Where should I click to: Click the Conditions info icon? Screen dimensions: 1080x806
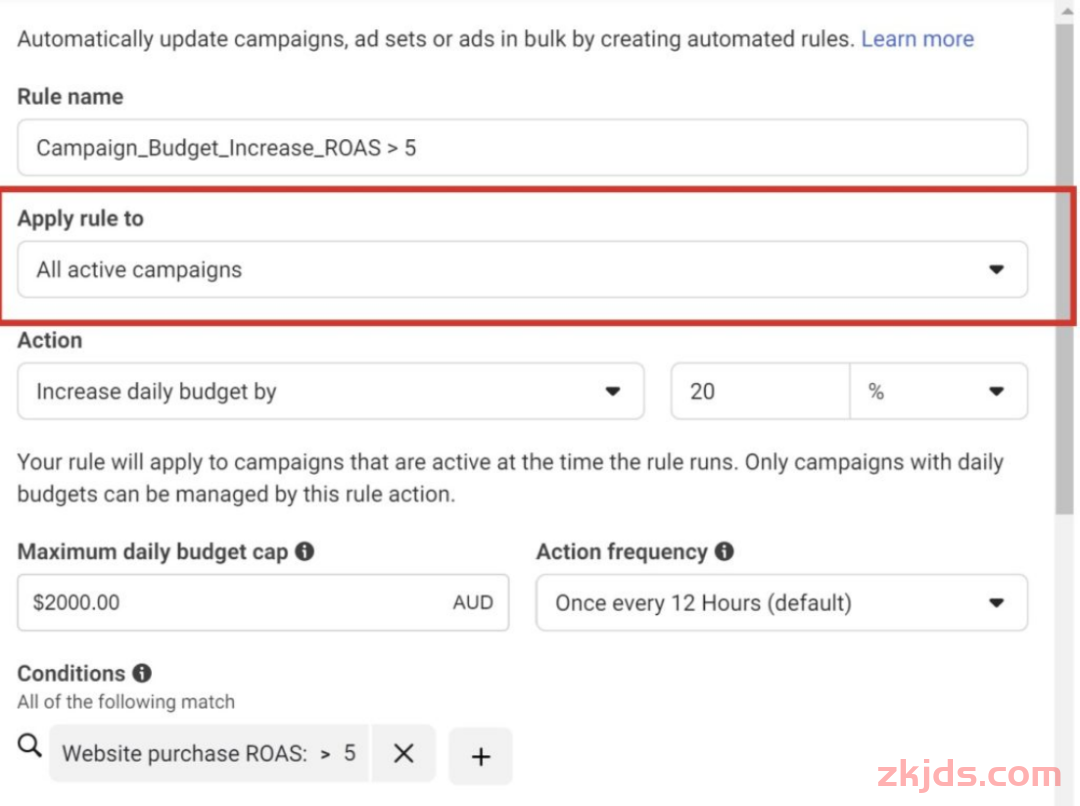point(142,673)
